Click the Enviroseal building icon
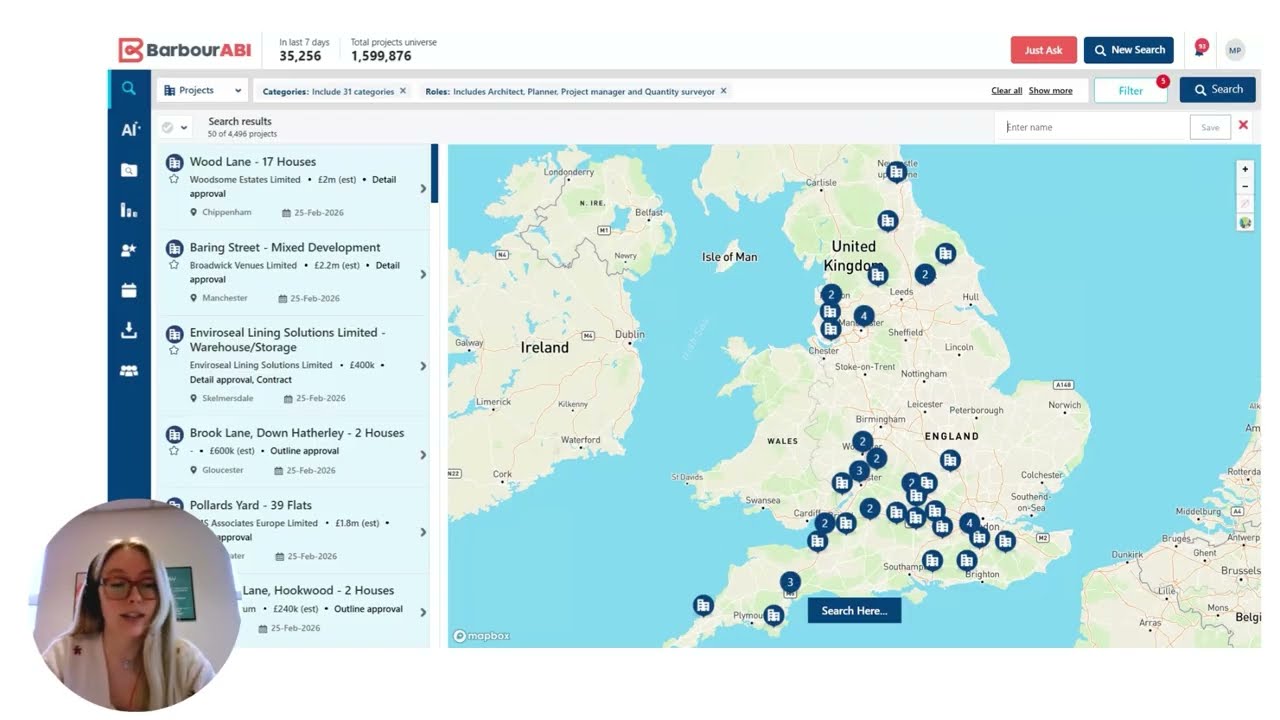The image size is (1280, 720). coord(174,333)
